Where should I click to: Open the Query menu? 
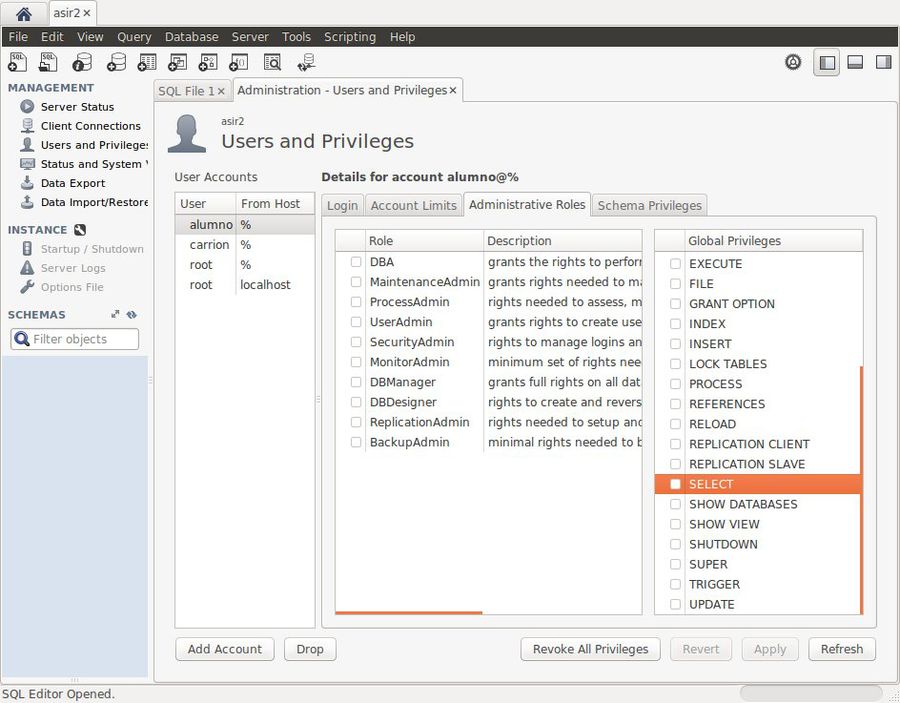[x=133, y=37]
